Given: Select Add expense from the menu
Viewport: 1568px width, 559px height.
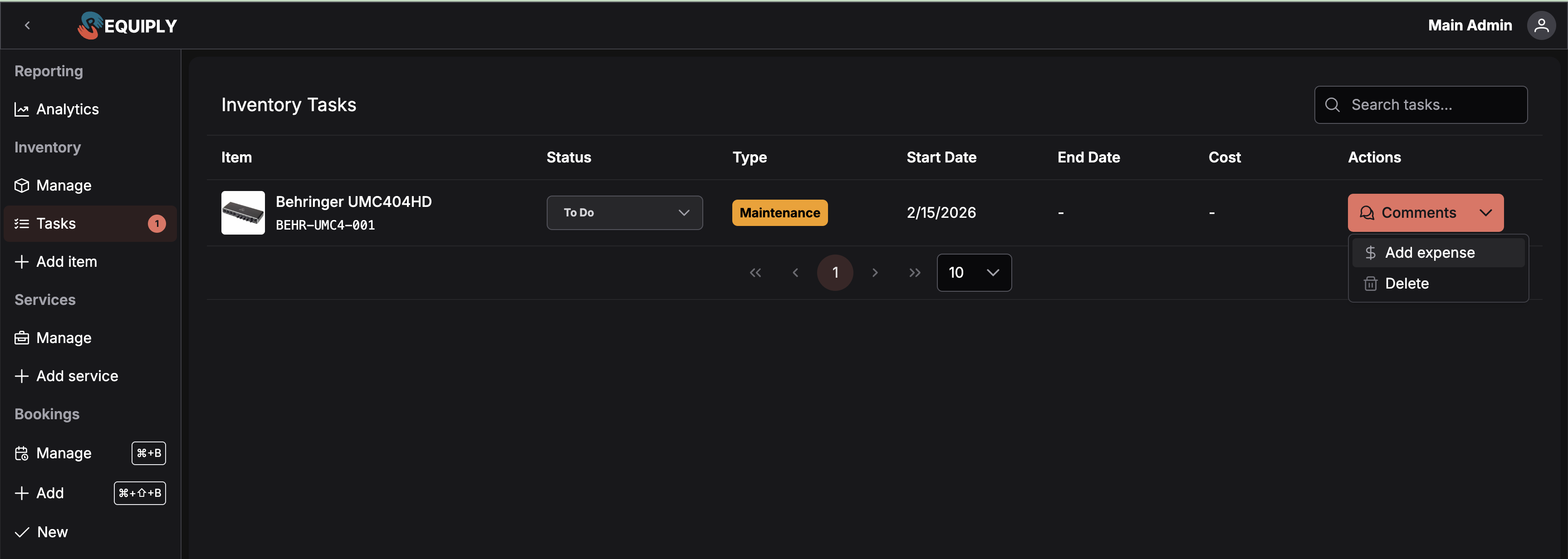Looking at the screenshot, I should point(1429,253).
